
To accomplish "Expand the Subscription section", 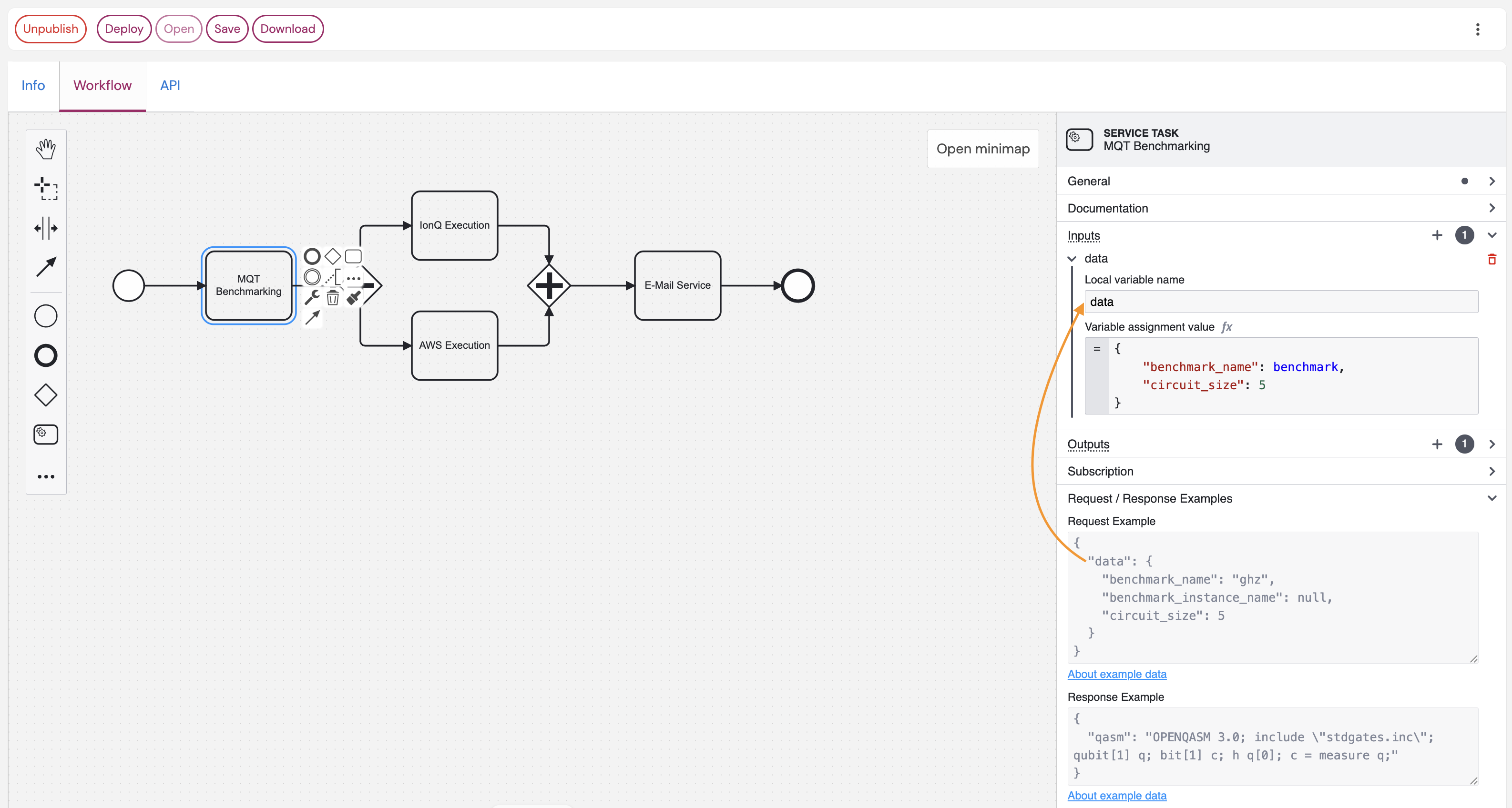I will point(1492,471).
